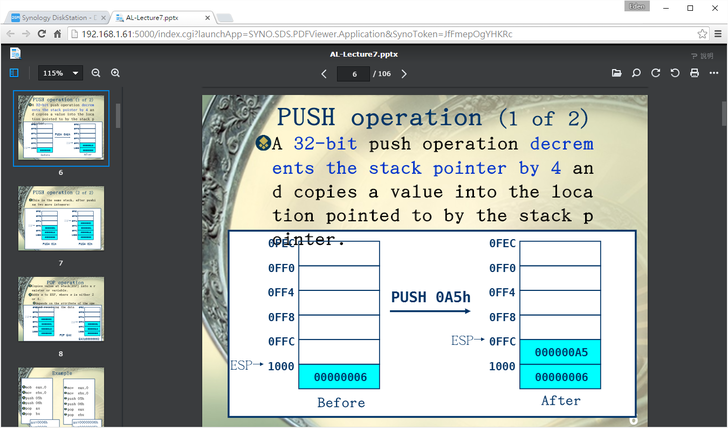This screenshot has height=428, width=728.
Task: Rotate the document clockwise
Action: (x=656, y=73)
